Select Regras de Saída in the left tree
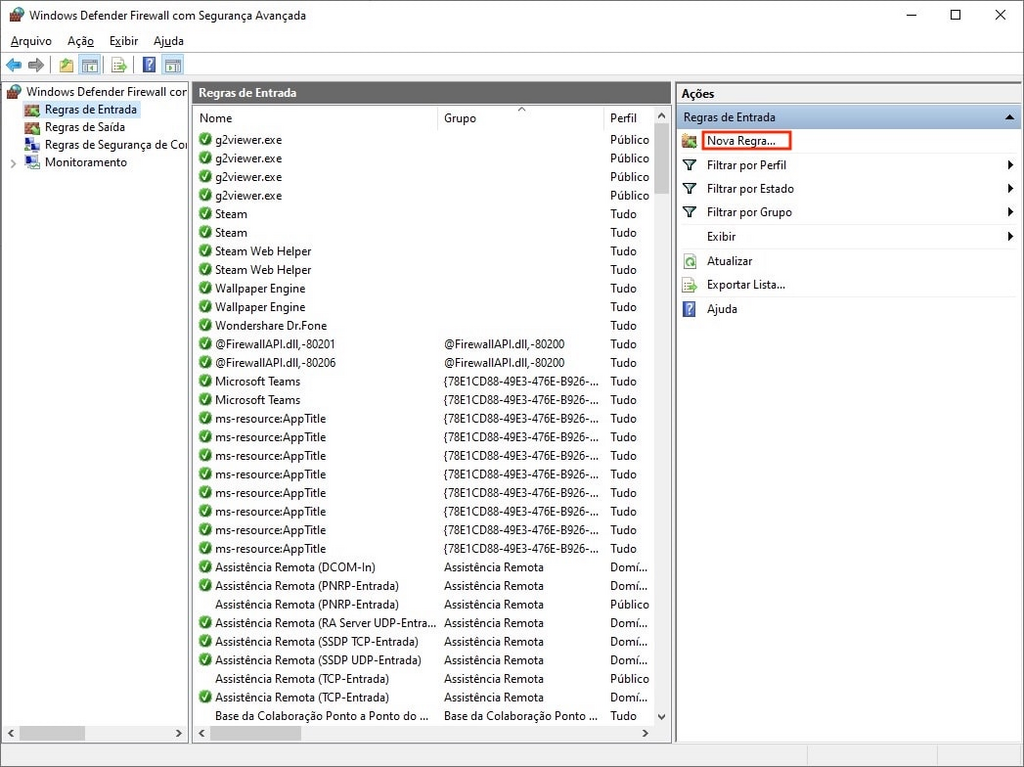This screenshot has width=1024, height=767. click(x=82, y=127)
